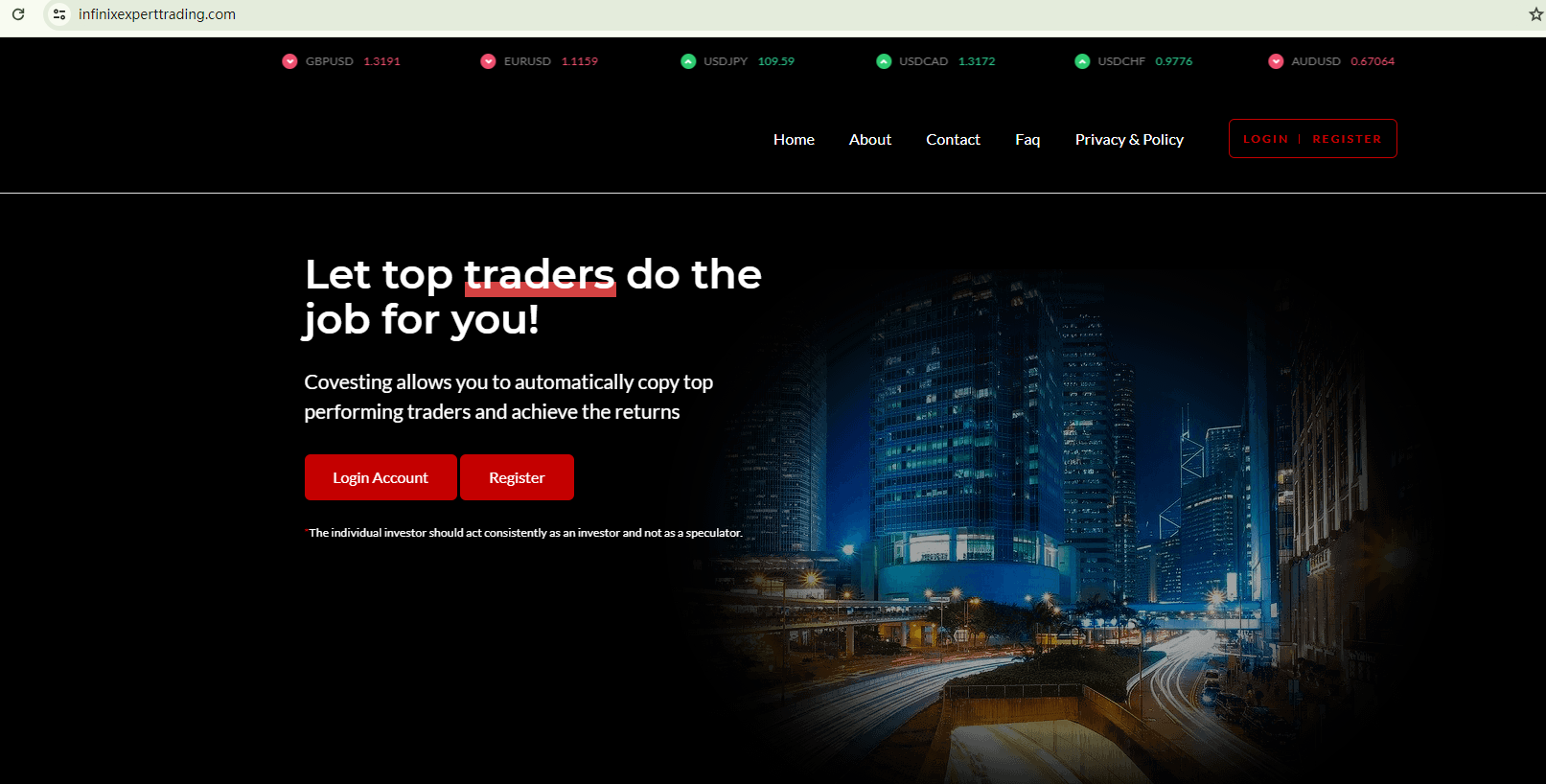1546x784 pixels.
Task: Open the Contact page
Action: click(953, 140)
